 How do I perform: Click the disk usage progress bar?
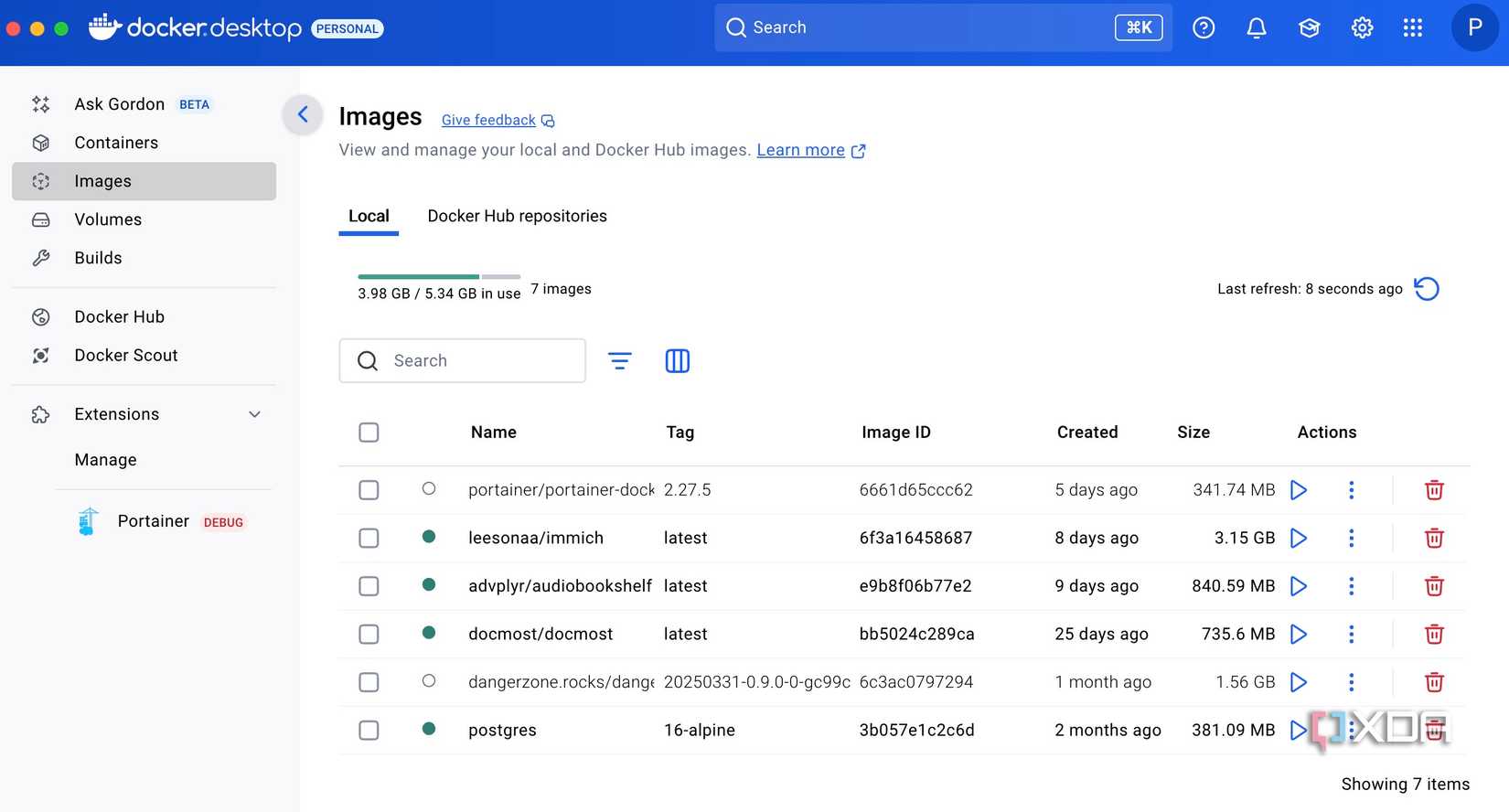click(x=439, y=276)
